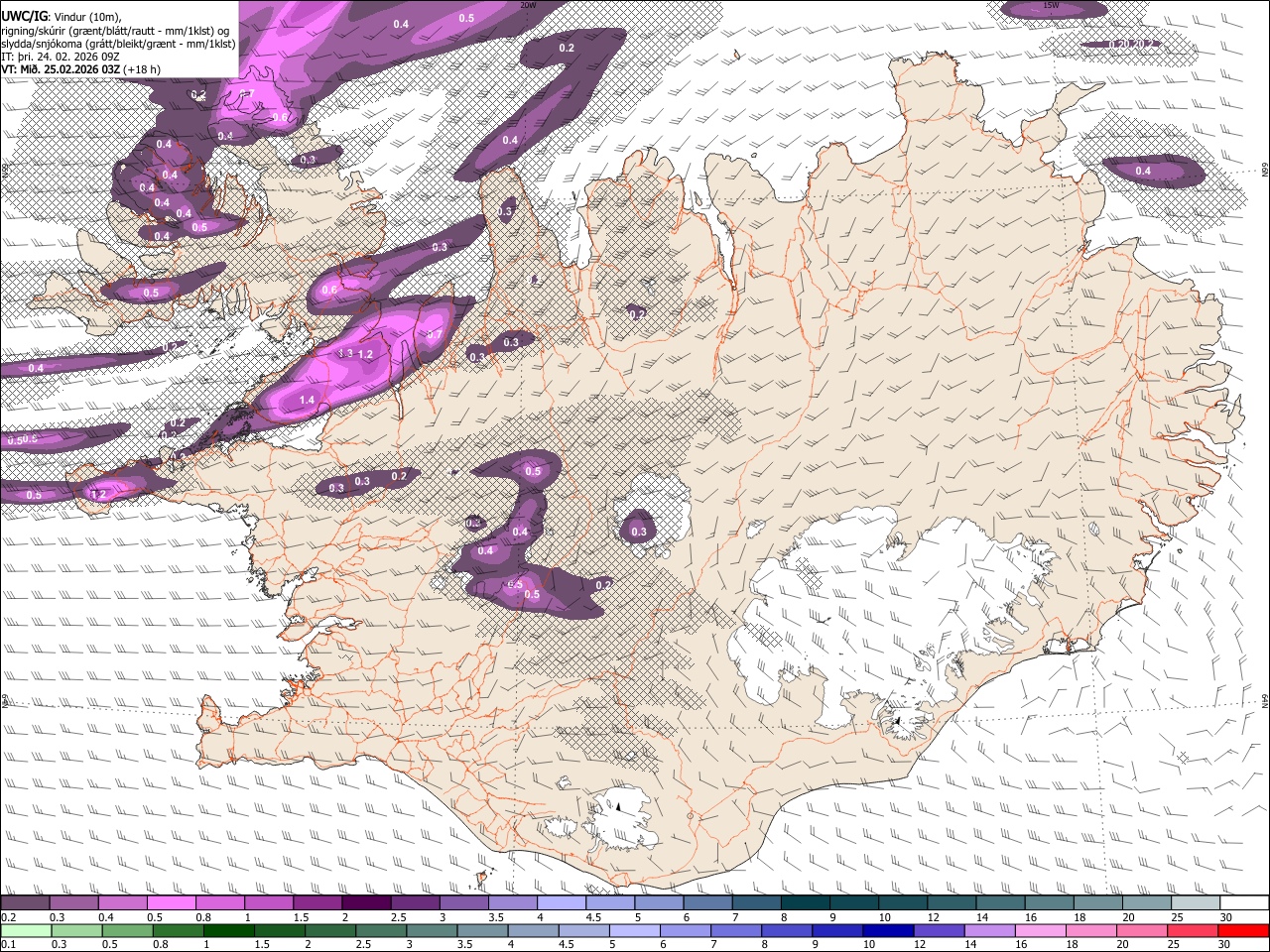The width and height of the screenshot is (1270, 952).
Task: Click the 'rigning/skúrir' legend description line
Action: pos(115,31)
